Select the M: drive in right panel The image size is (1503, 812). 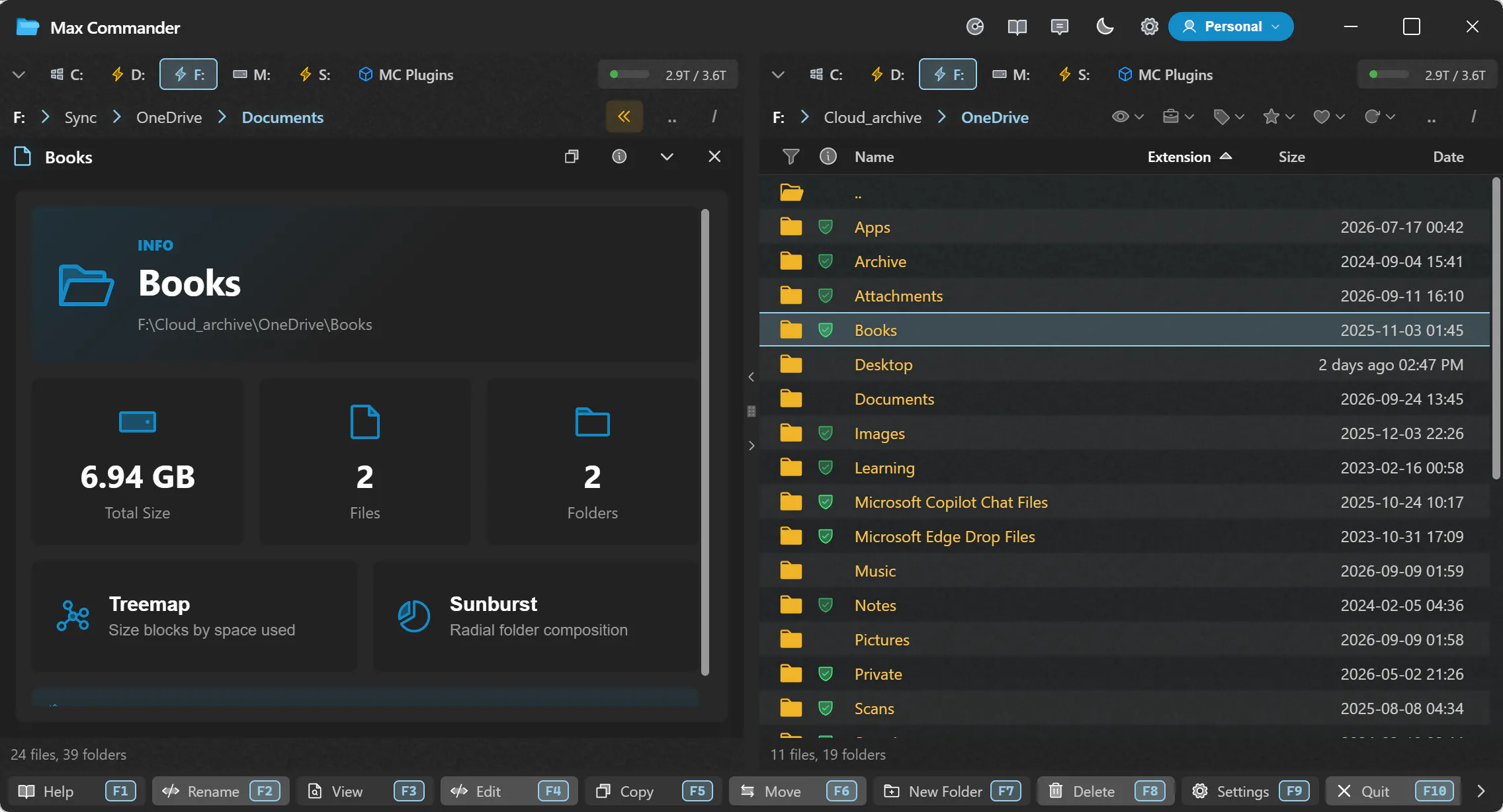[1011, 75]
